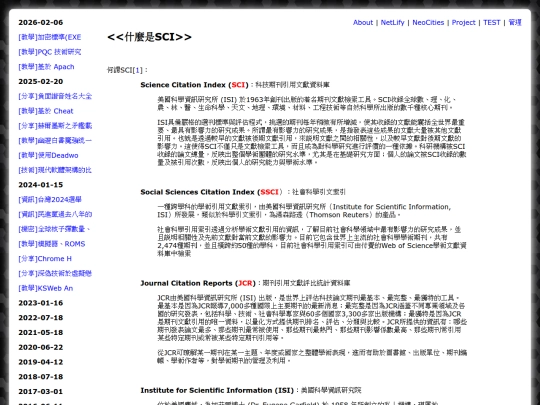Open the [教學]使用Deadwo article
The image size is (540, 405).
pyautogui.click(x=48, y=155)
